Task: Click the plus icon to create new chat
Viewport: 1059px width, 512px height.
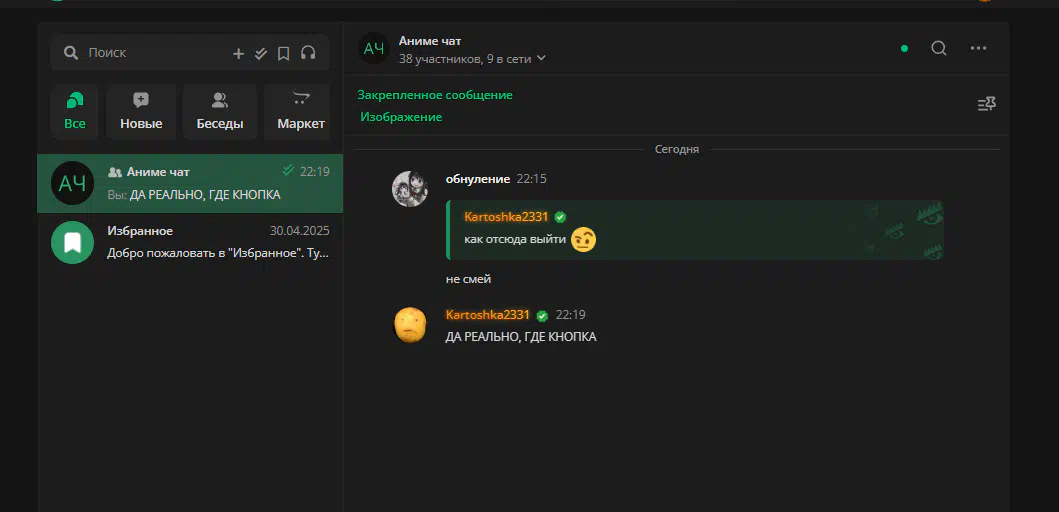Action: tap(238, 53)
